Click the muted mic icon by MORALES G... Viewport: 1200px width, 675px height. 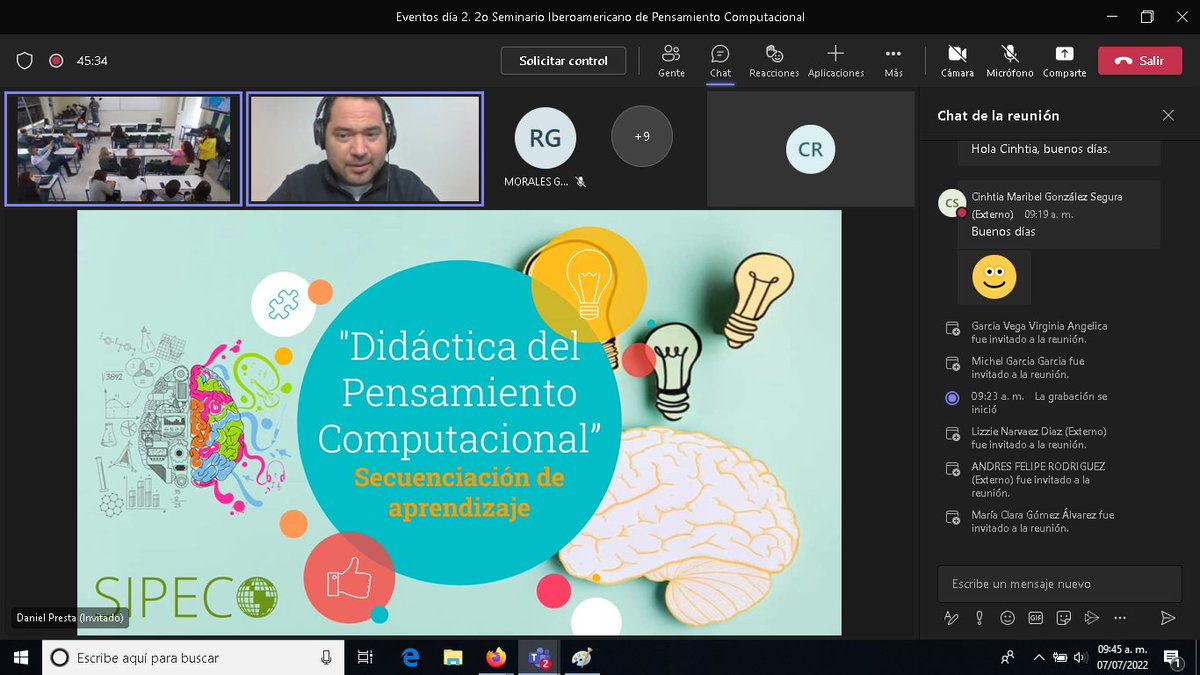581,182
